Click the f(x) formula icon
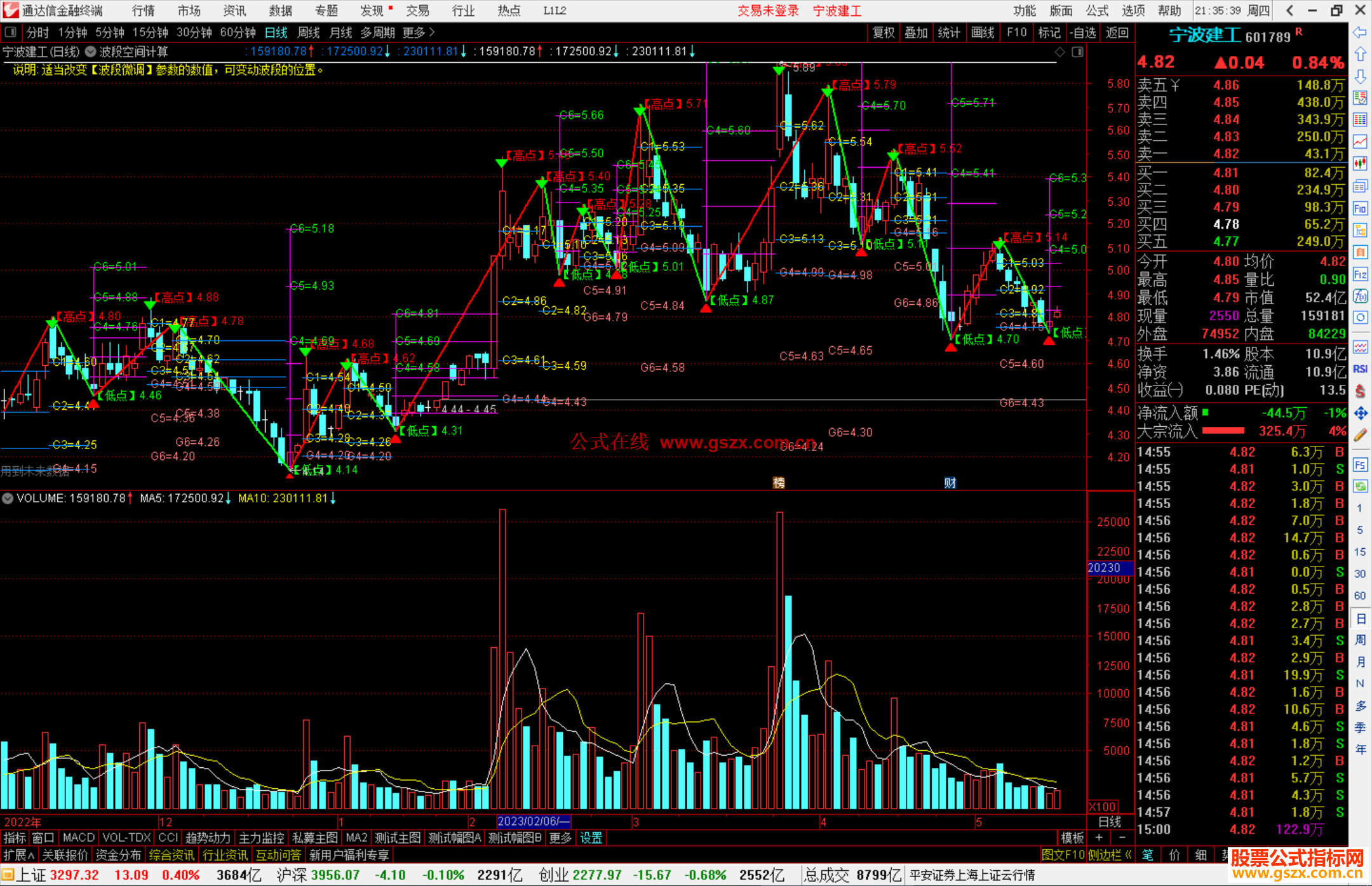This screenshot has height=886, width=1372. 1360,296
